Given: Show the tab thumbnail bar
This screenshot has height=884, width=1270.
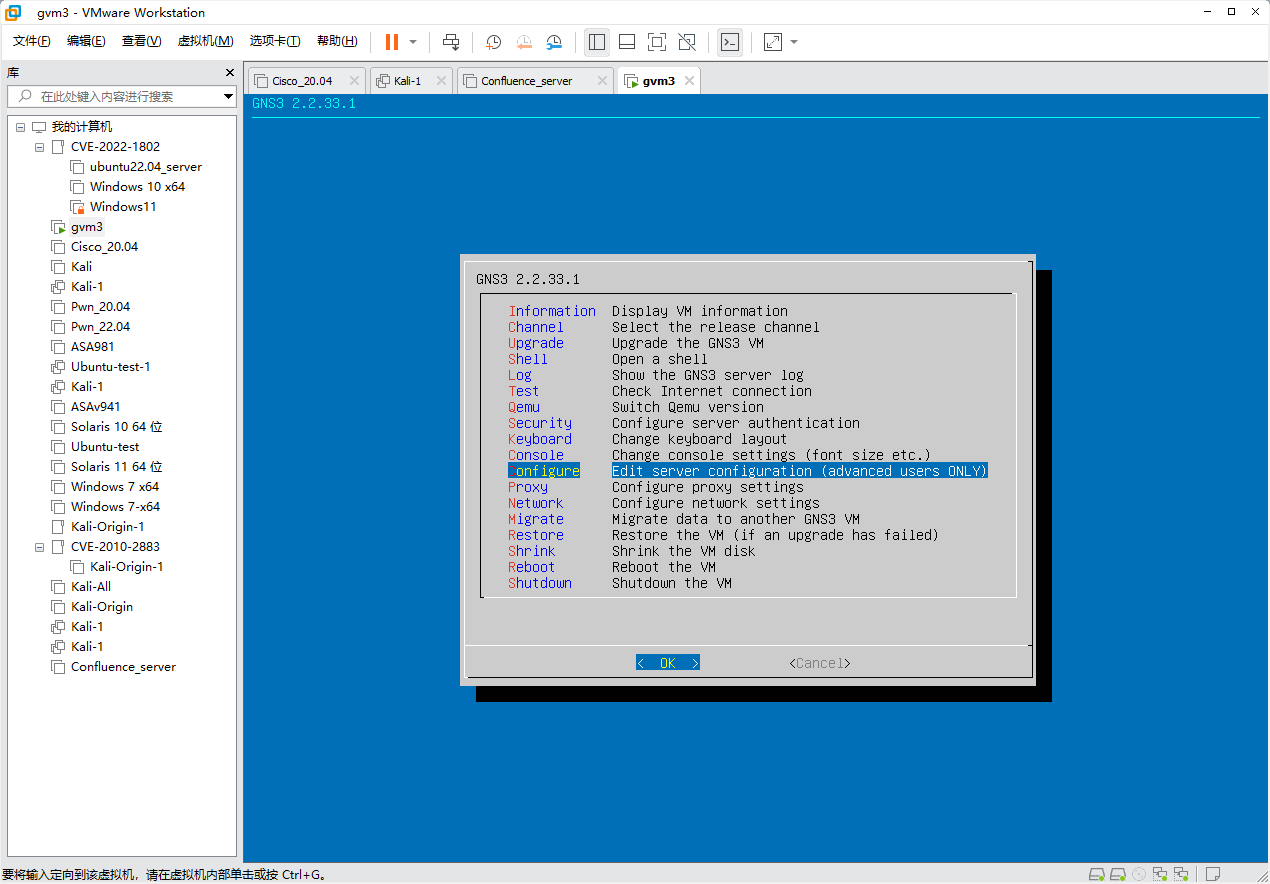Looking at the screenshot, I should tap(626, 42).
